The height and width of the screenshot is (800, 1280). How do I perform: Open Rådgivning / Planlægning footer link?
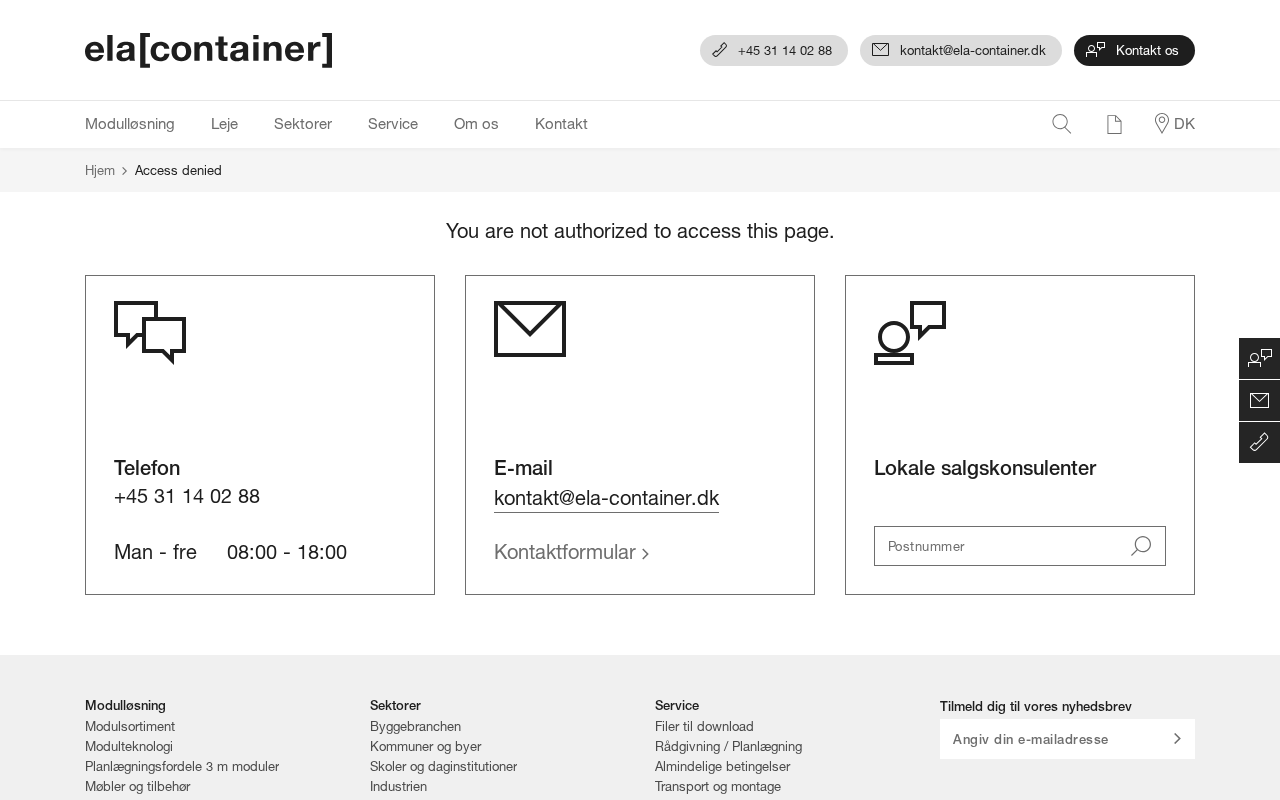pyautogui.click(x=728, y=746)
